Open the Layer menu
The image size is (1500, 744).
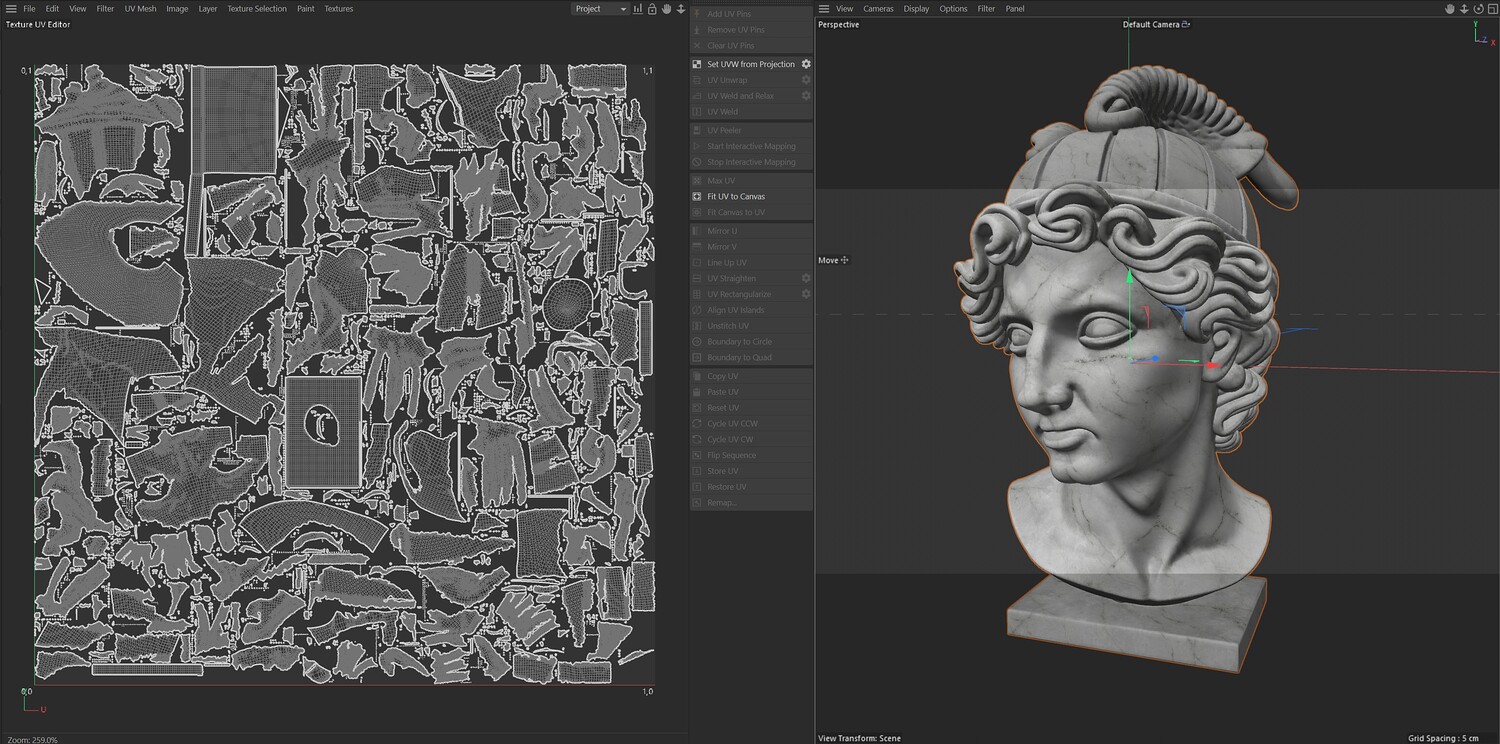pos(208,9)
